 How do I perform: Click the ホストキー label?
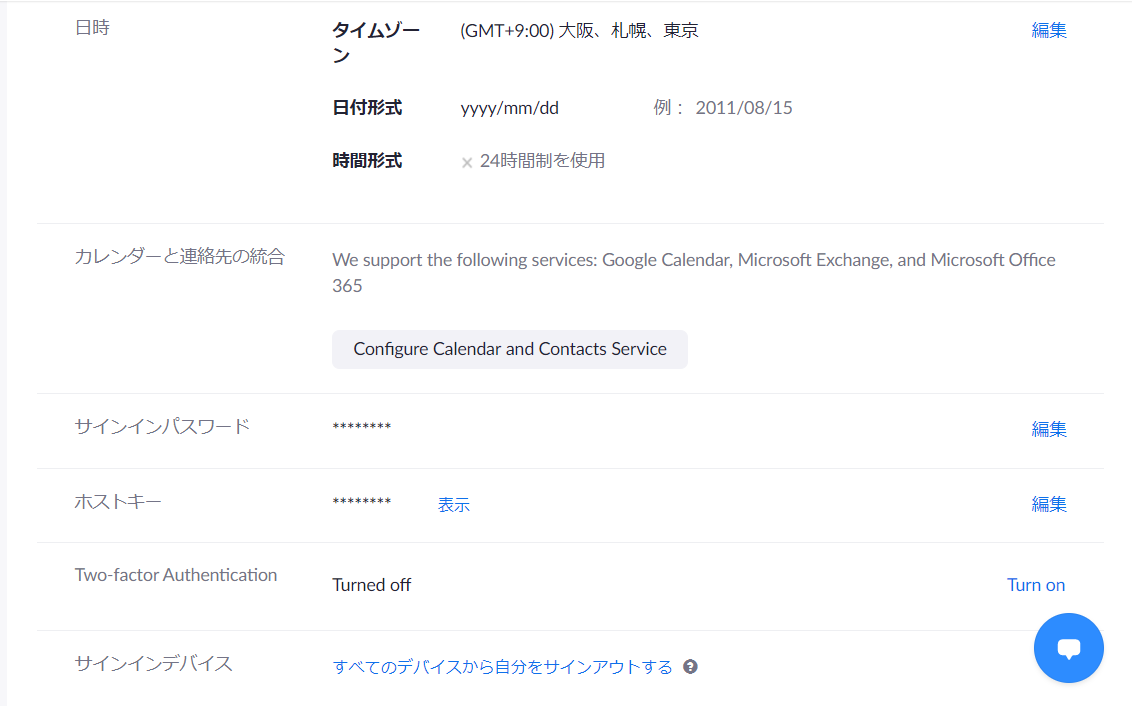pyautogui.click(x=118, y=501)
